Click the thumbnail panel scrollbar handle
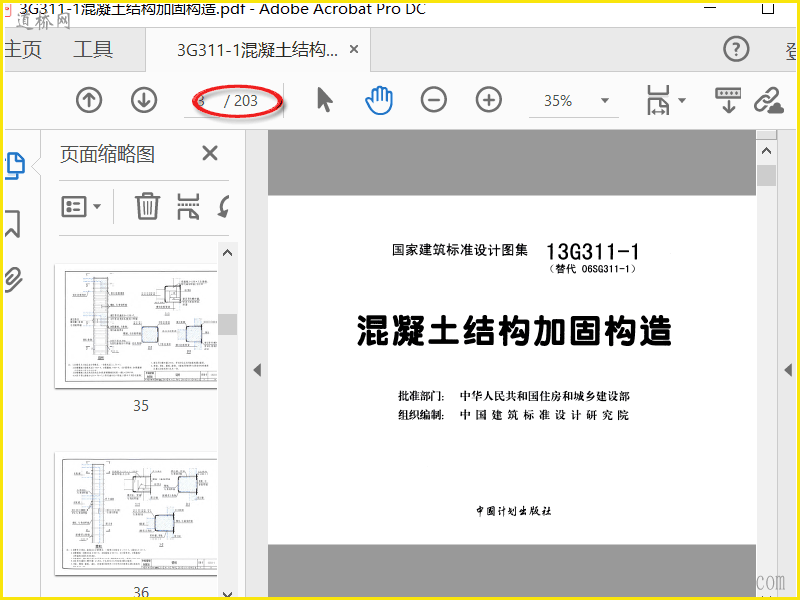 click(228, 324)
